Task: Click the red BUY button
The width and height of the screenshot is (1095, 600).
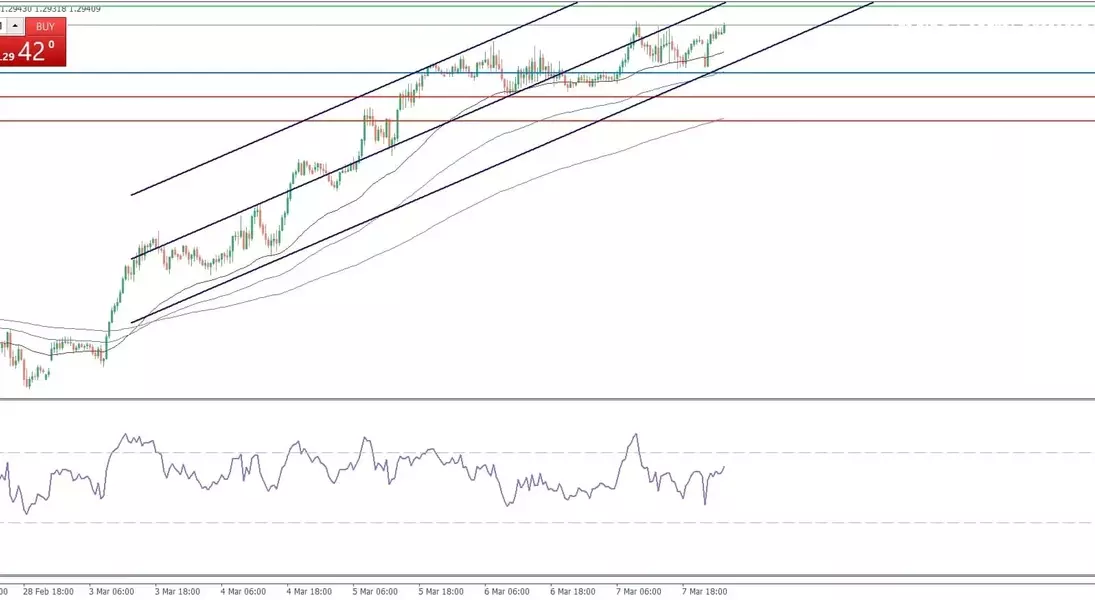Action: (45, 26)
